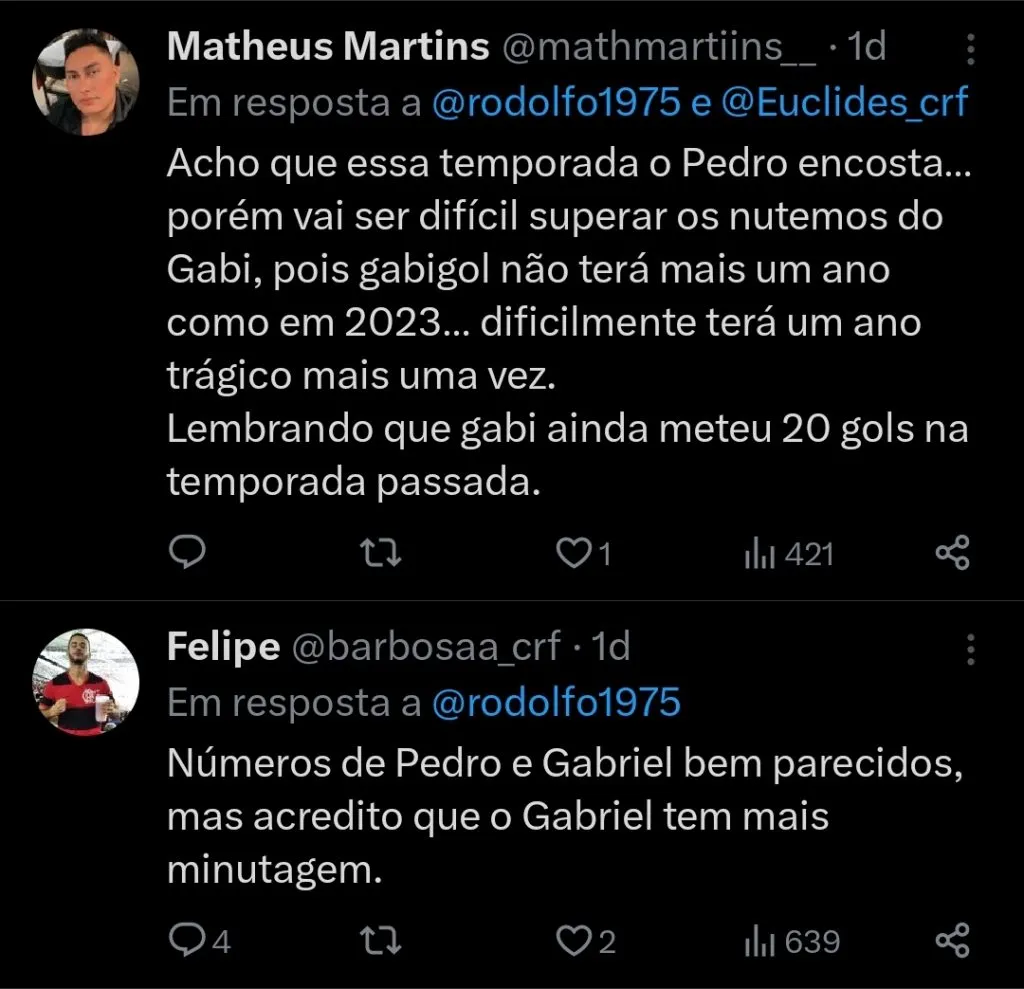Like Felipe's tweet
This screenshot has width=1024, height=989.
pyautogui.click(x=575, y=941)
